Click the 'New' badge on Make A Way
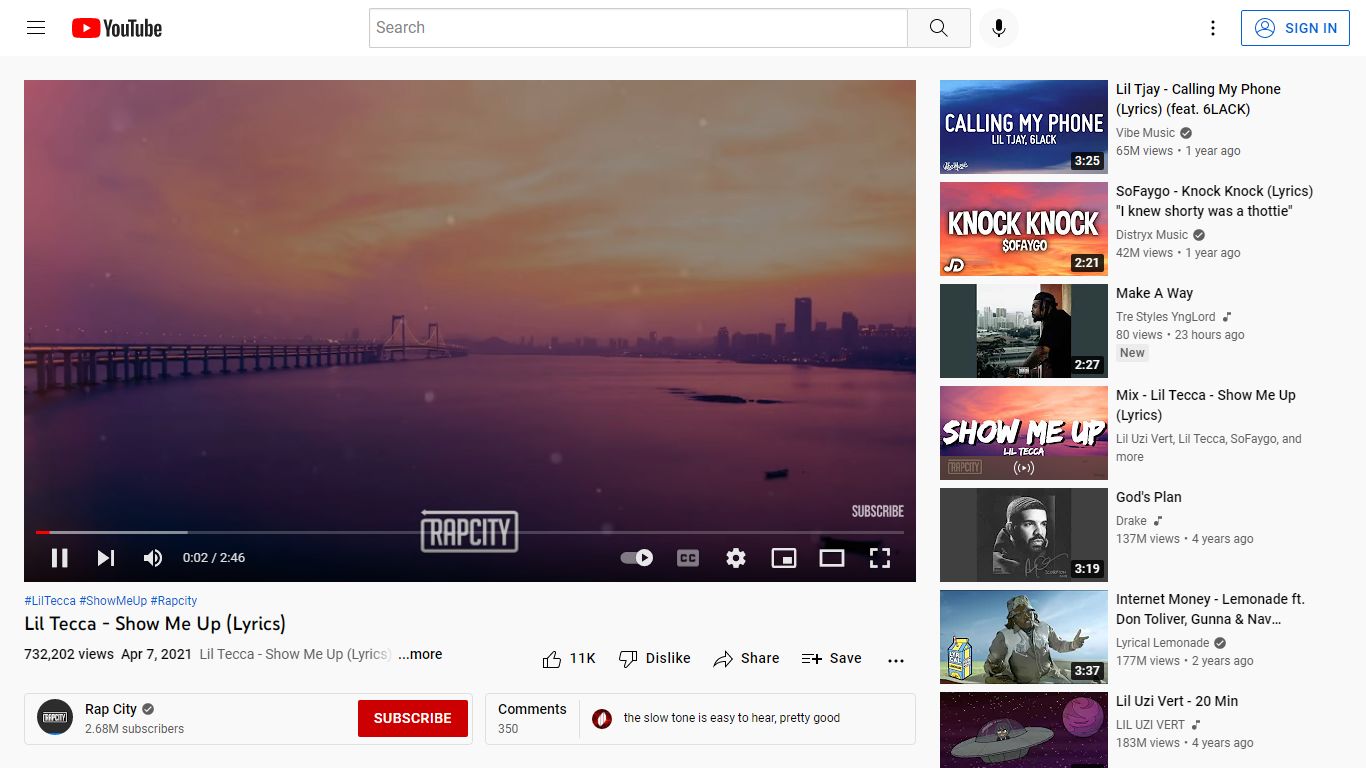 pyautogui.click(x=1132, y=353)
